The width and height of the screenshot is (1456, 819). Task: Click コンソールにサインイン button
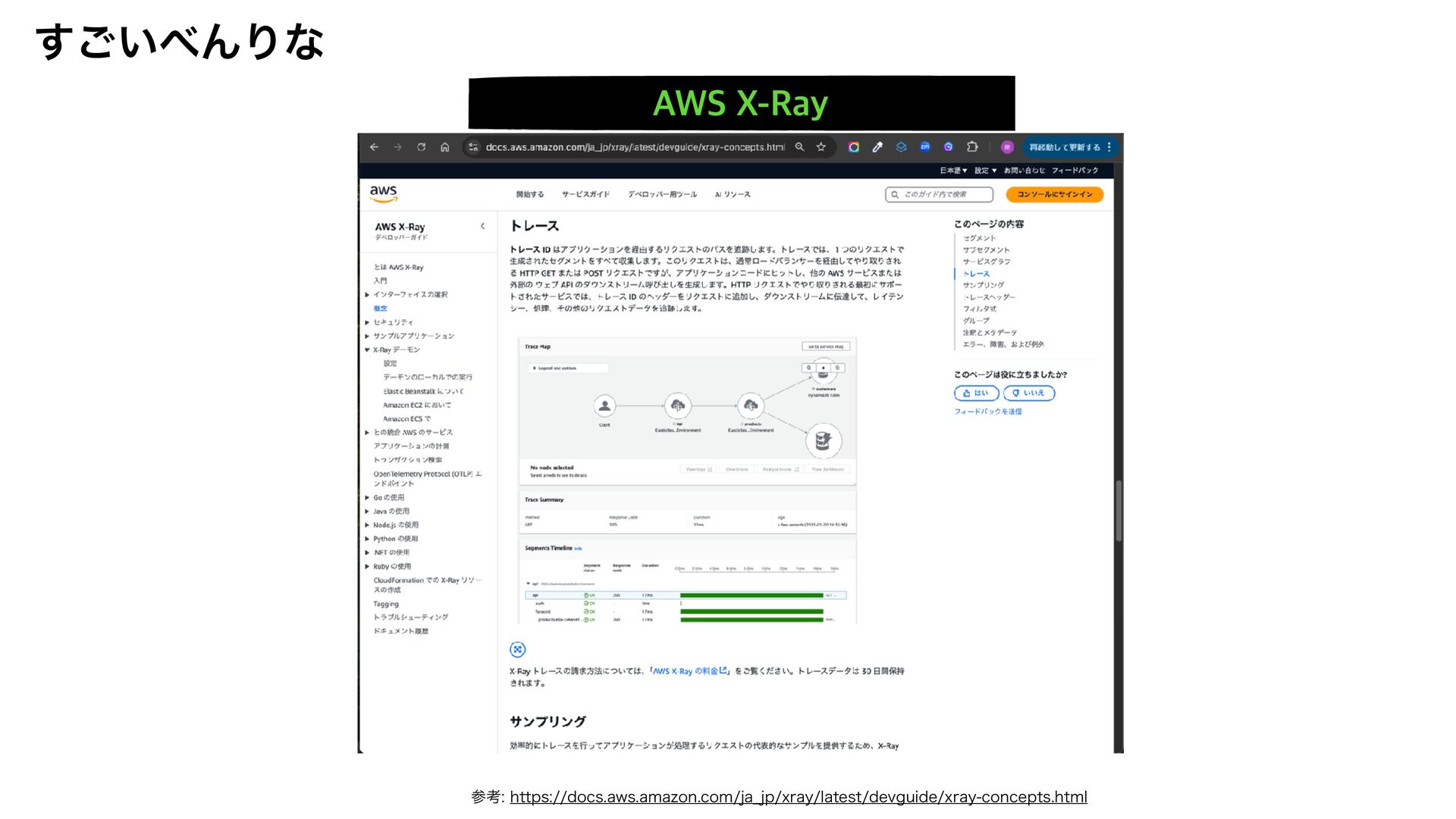coord(1054,195)
